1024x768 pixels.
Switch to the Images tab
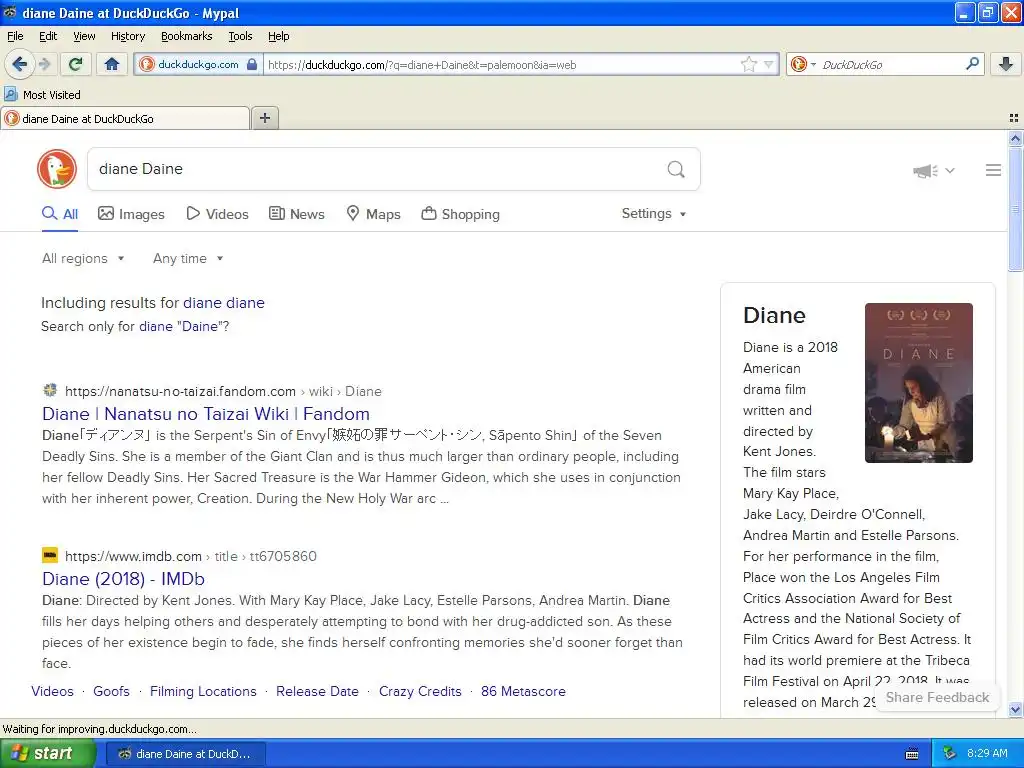pos(131,214)
